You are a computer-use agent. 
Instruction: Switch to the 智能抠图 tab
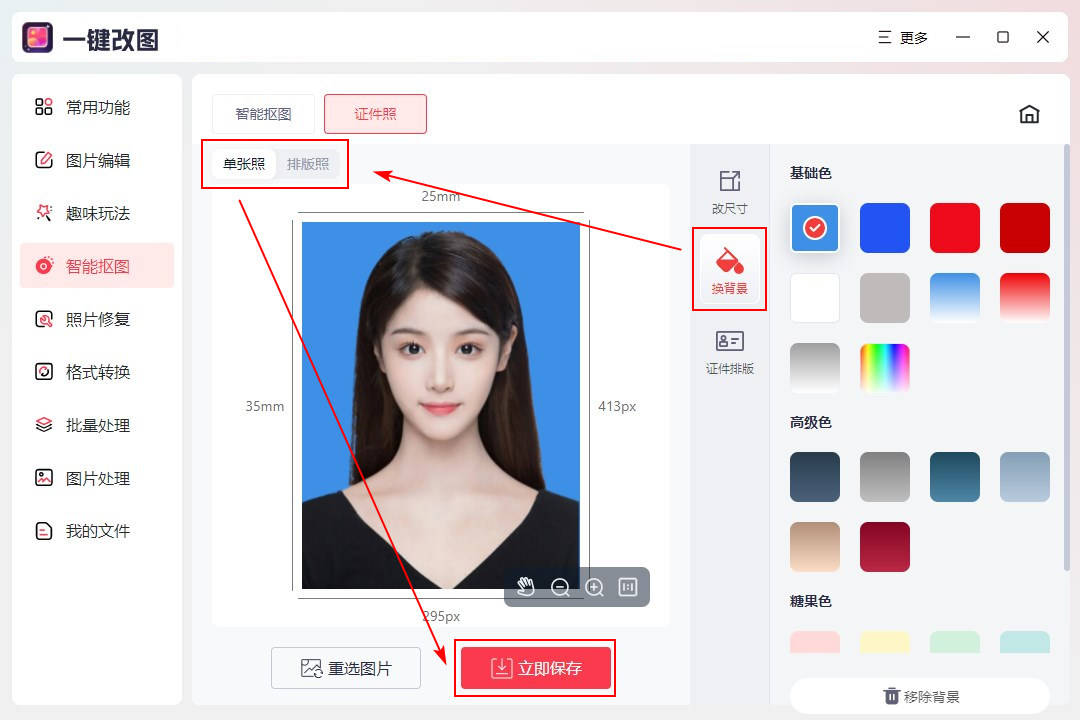coord(262,113)
